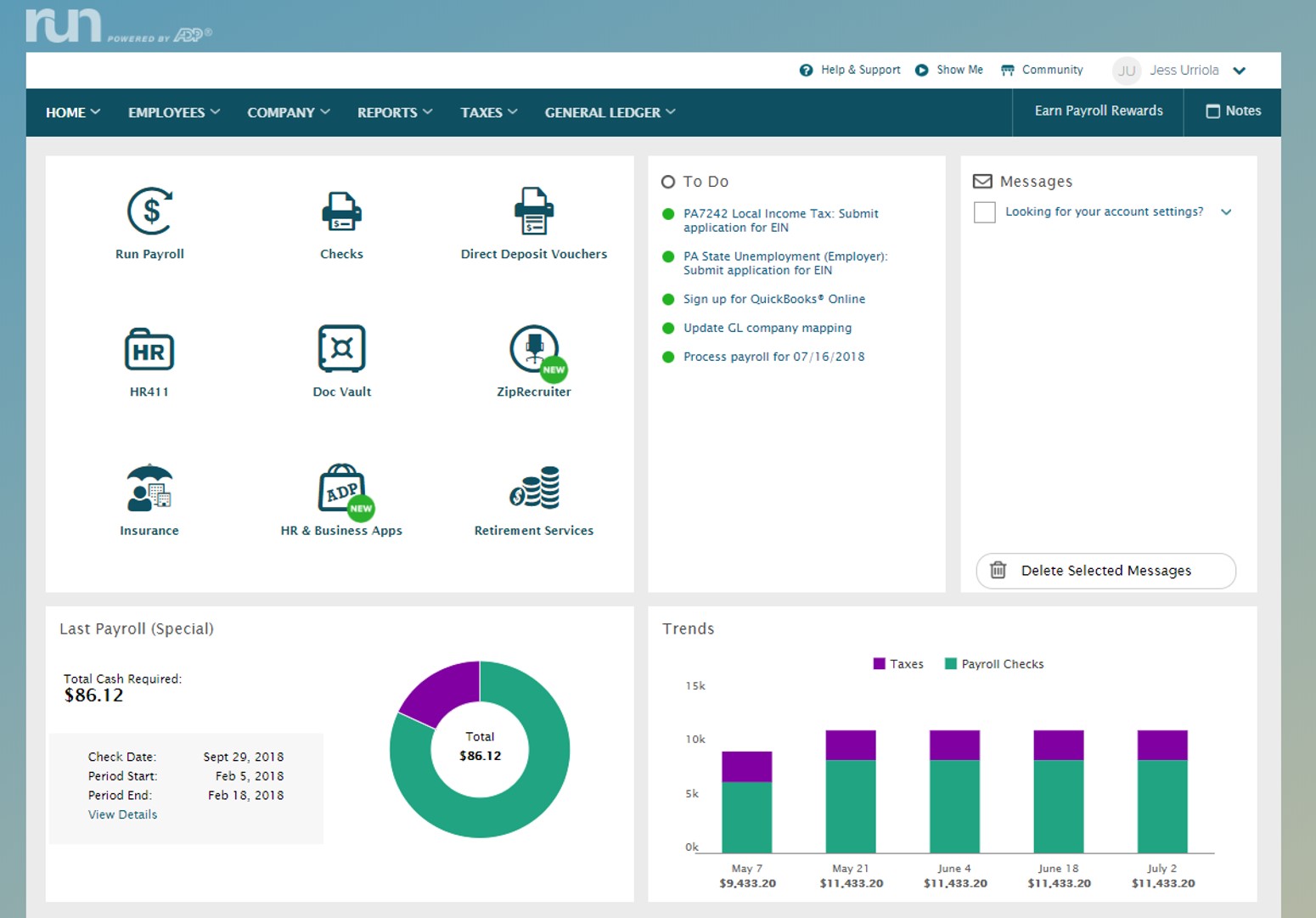This screenshot has height=918, width=1316.
Task: Open the View Details link
Action: point(122,814)
